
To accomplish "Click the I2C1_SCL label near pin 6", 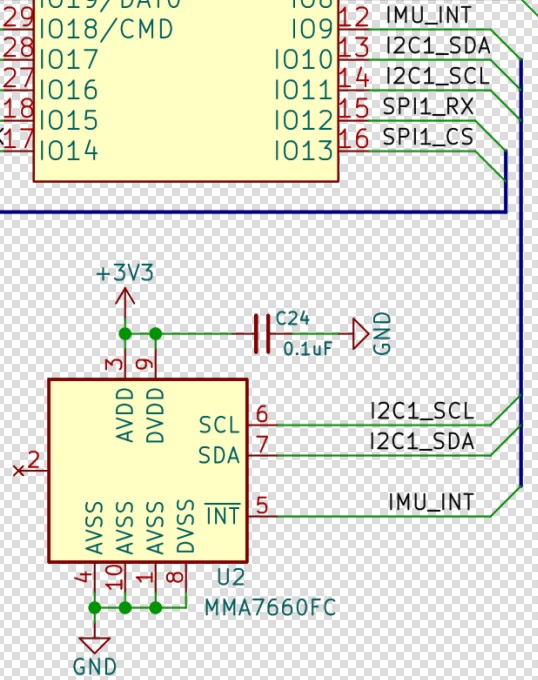I will click(422, 411).
